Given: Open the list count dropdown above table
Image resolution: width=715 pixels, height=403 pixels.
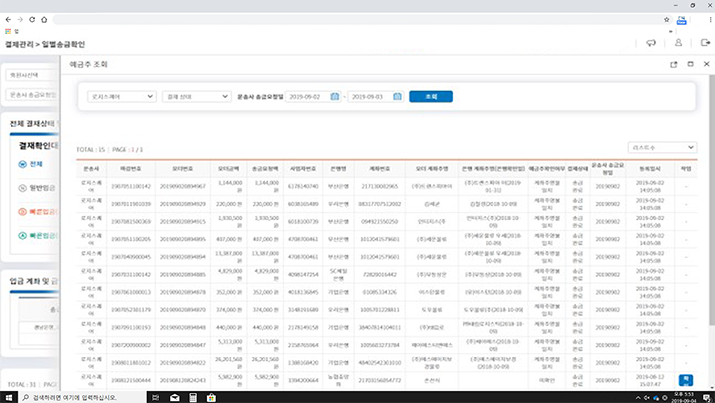Looking at the screenshot, I should (x=662, y=148).
